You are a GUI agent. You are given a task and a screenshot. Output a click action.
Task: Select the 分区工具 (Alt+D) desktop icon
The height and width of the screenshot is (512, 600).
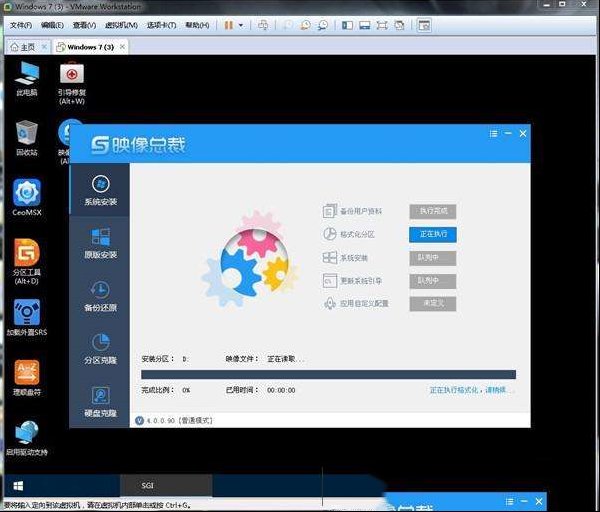coord(26,262)
